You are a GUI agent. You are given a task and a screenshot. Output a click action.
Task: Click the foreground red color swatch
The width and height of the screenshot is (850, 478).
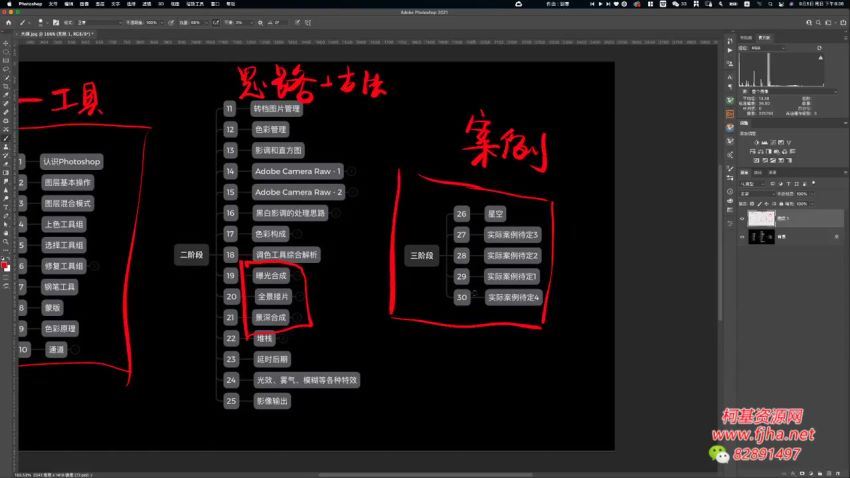tap(4, 266)
